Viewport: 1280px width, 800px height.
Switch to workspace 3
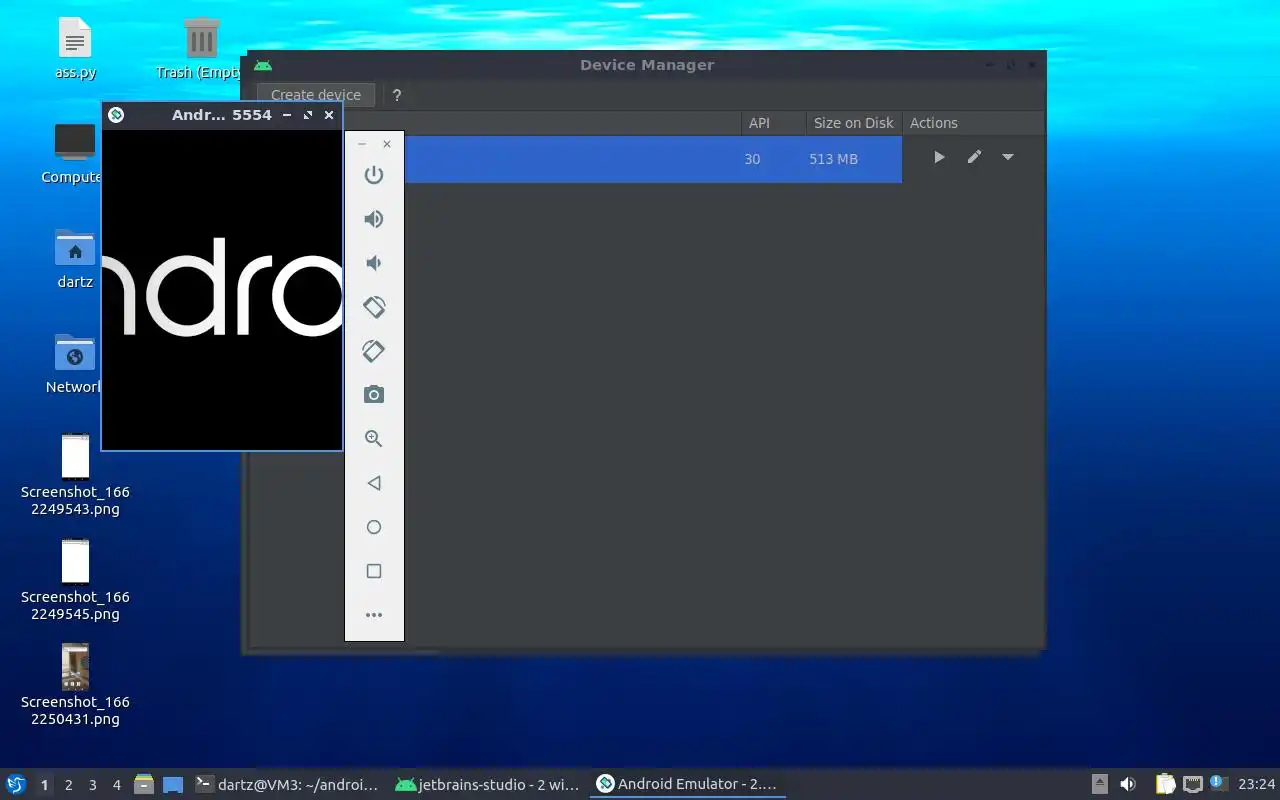93,785
